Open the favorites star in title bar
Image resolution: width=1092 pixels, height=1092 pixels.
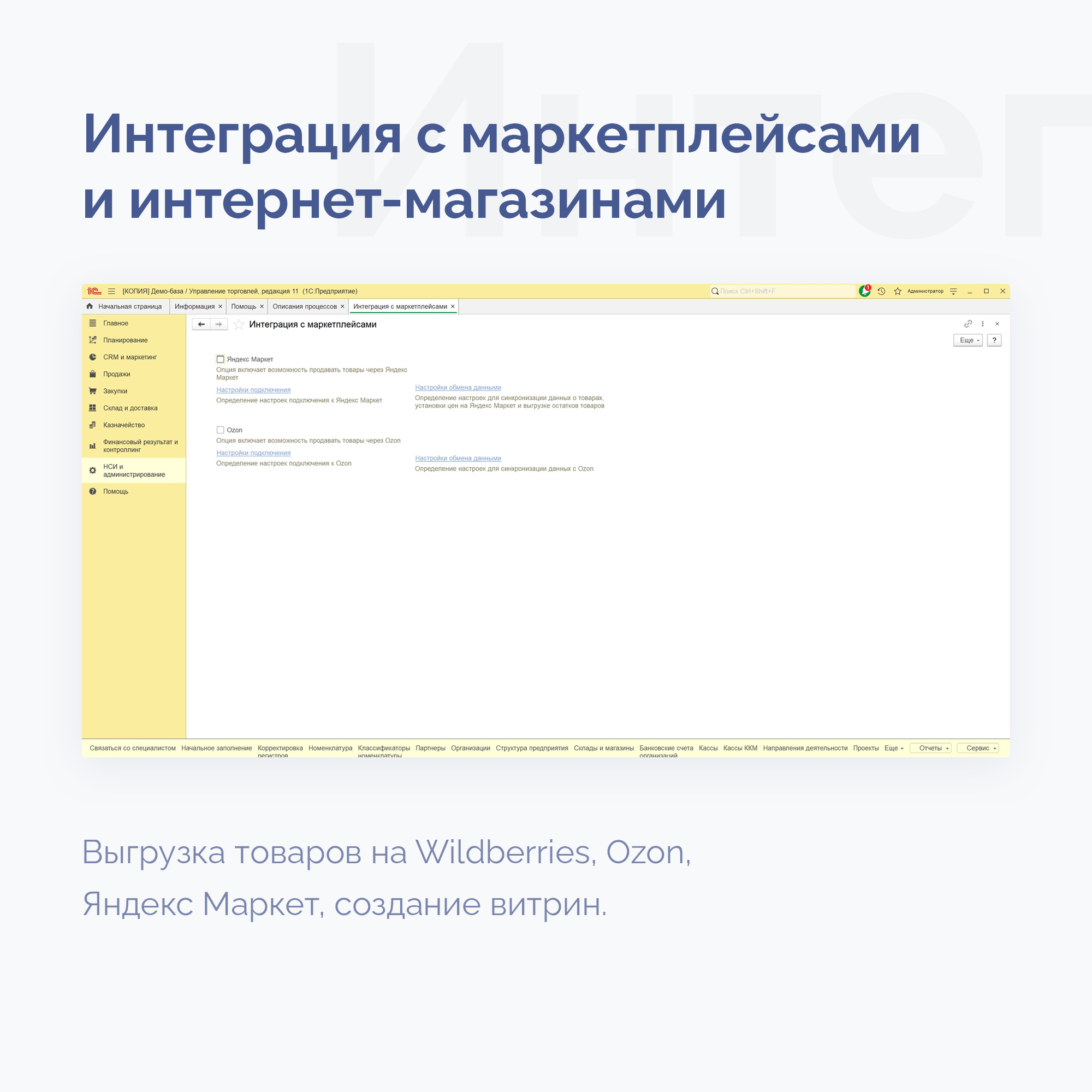[x=898, y=291]
